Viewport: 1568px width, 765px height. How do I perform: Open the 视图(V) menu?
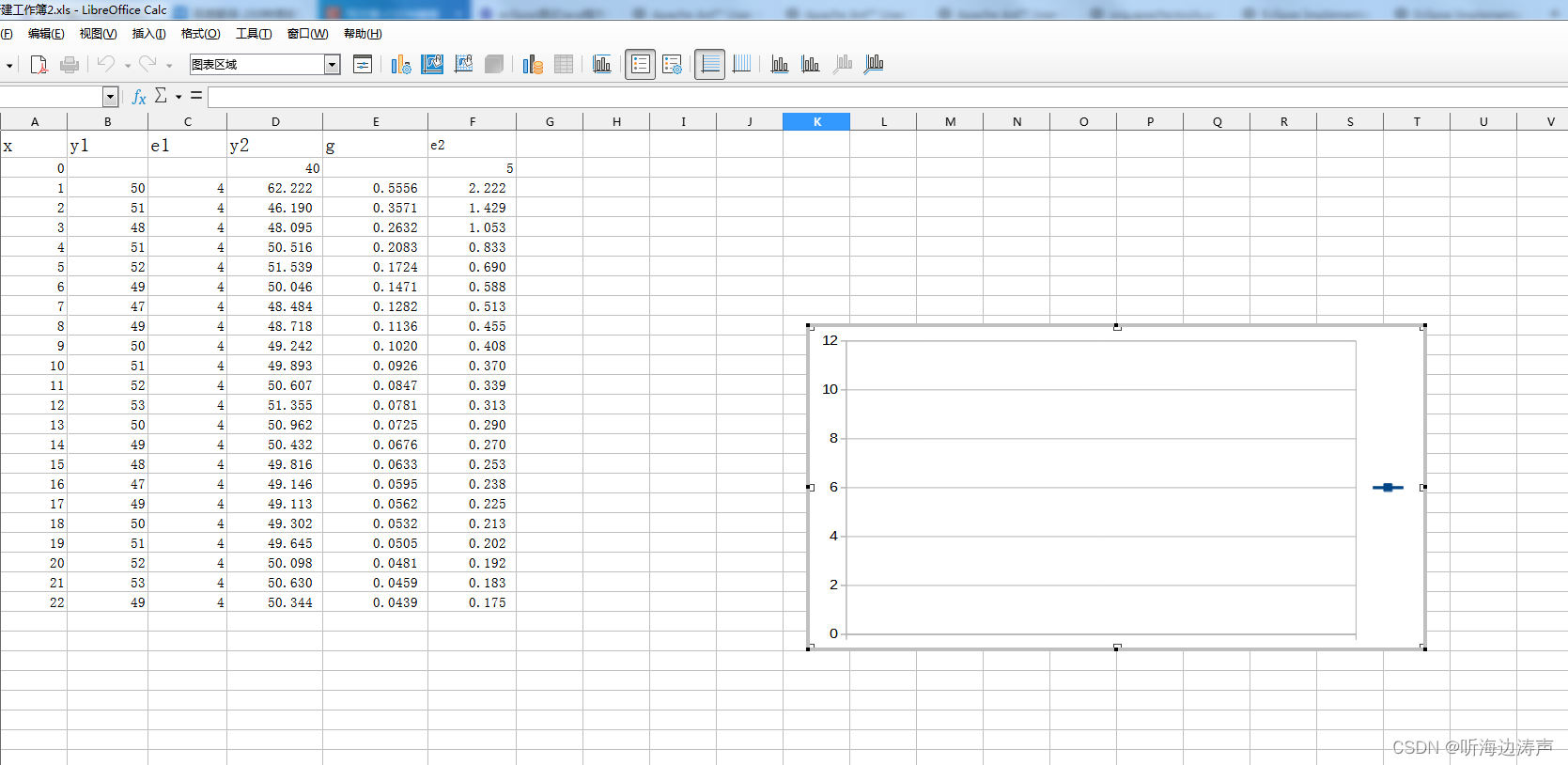(98, 34)
